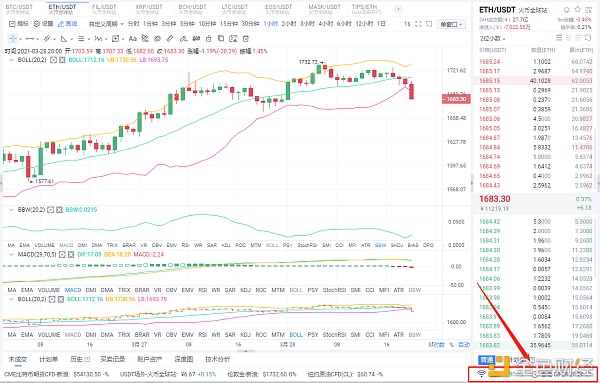The width and height of the screenshot is (600, 383).
Task: Open the 技术分析 technical analysis tab
Action: pyautogui.click(x=218, y=359)
